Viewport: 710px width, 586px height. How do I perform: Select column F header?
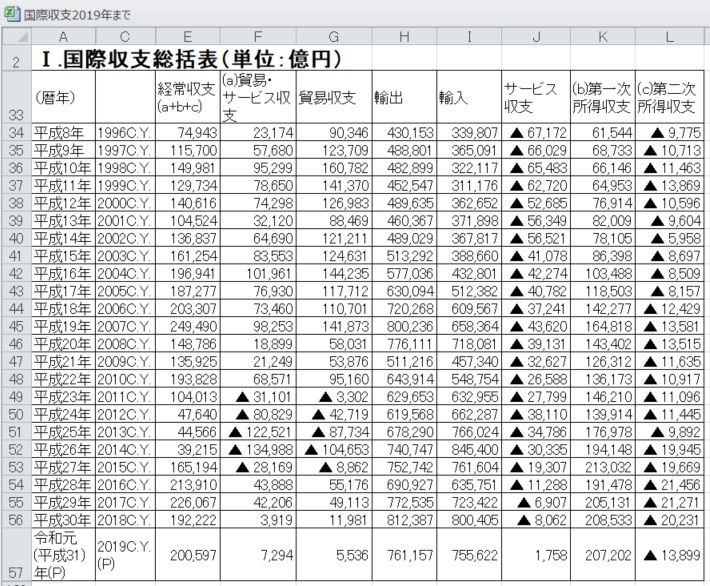coord(258,36)
